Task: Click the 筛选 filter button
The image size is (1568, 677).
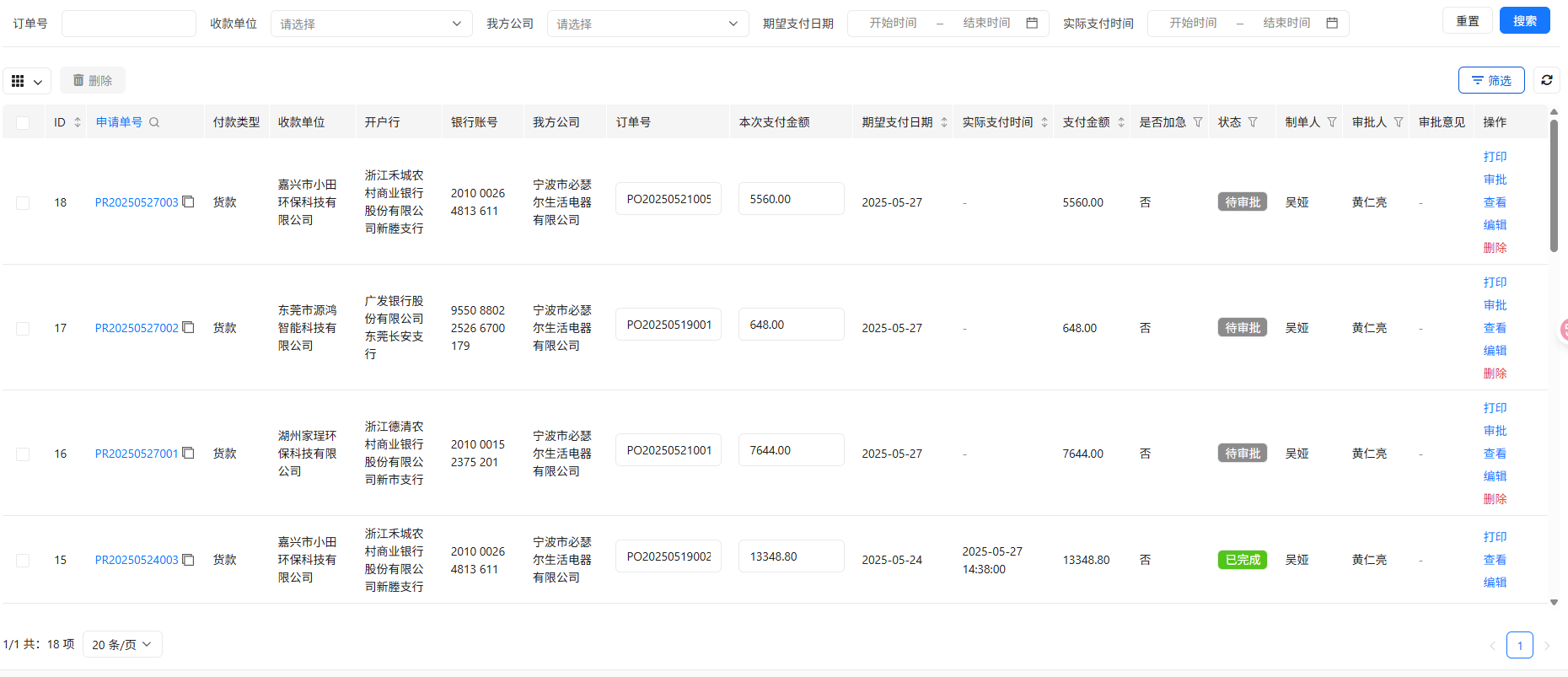Action: click(x=1491, y=80)
